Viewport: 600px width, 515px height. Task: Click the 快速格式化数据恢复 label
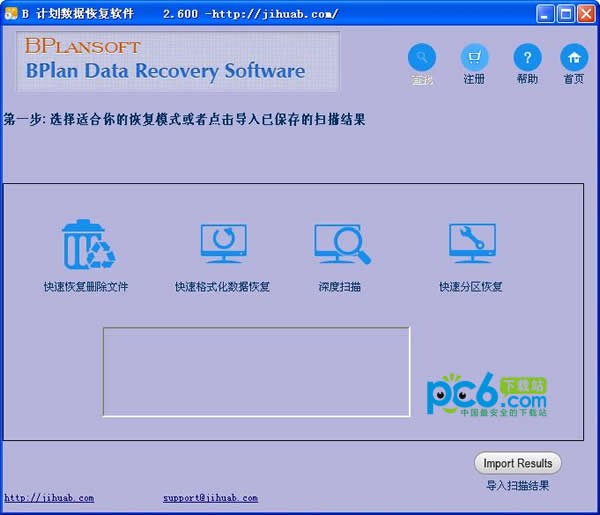[222, 287]
